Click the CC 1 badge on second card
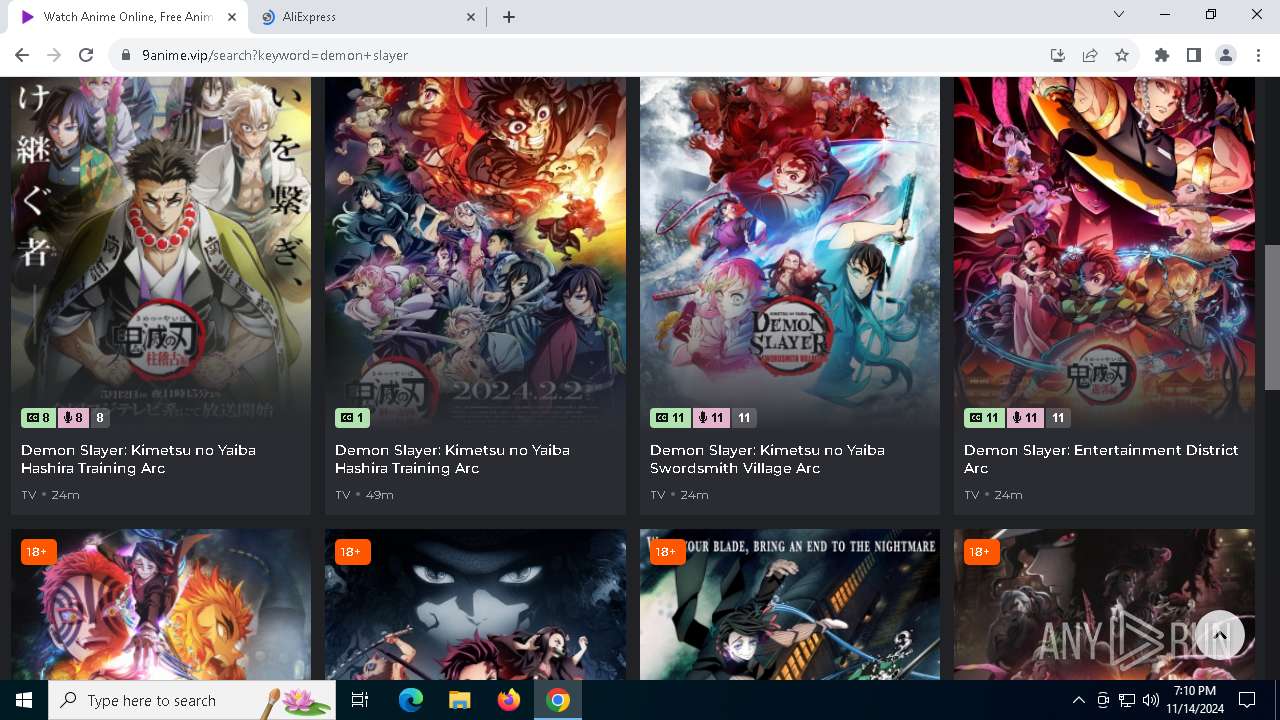The image size is (1280, 720). (x=352, y=418)
